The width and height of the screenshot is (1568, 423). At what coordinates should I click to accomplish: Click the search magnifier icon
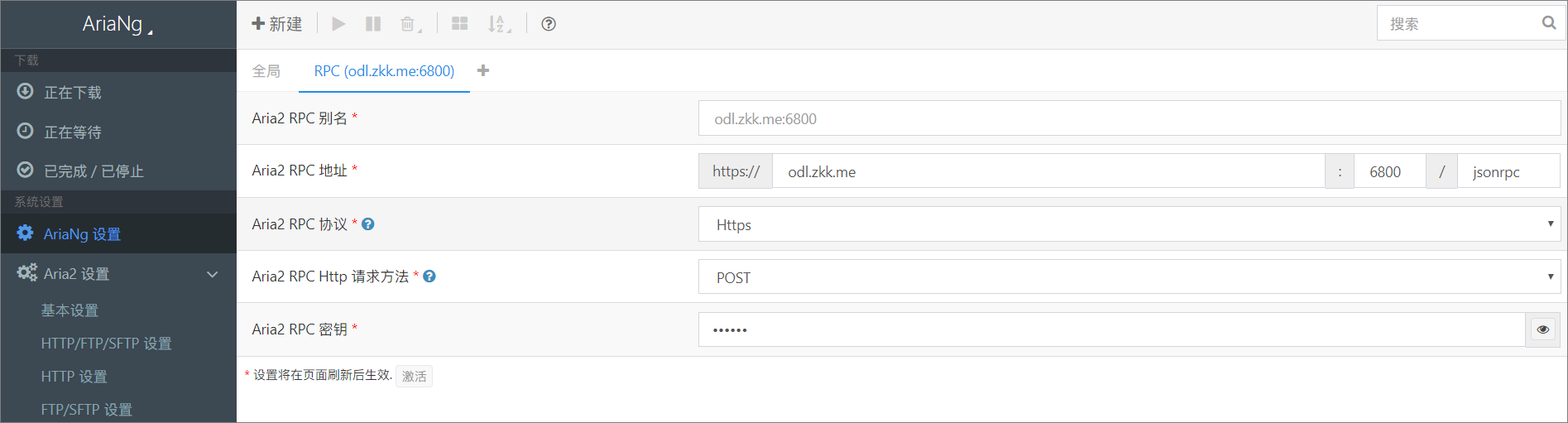[1548, 23]
